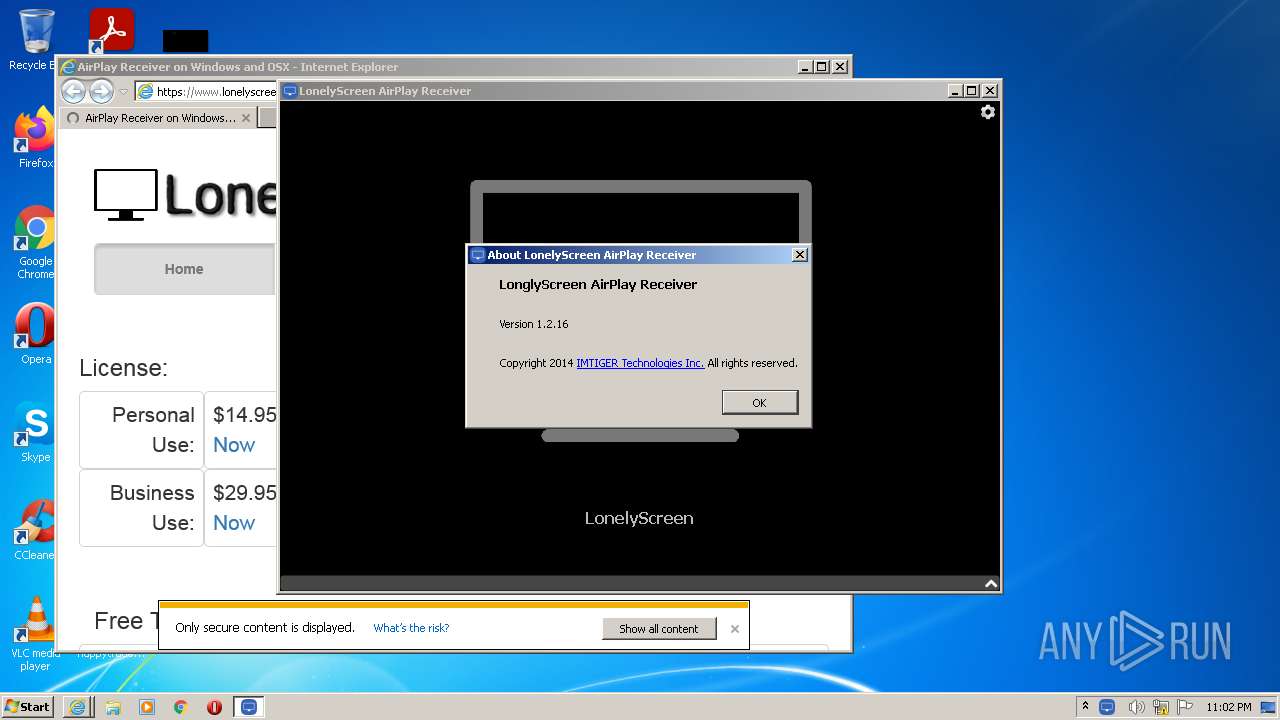
Task: Go forward in Internet Explorer
Action: point(101,91)
